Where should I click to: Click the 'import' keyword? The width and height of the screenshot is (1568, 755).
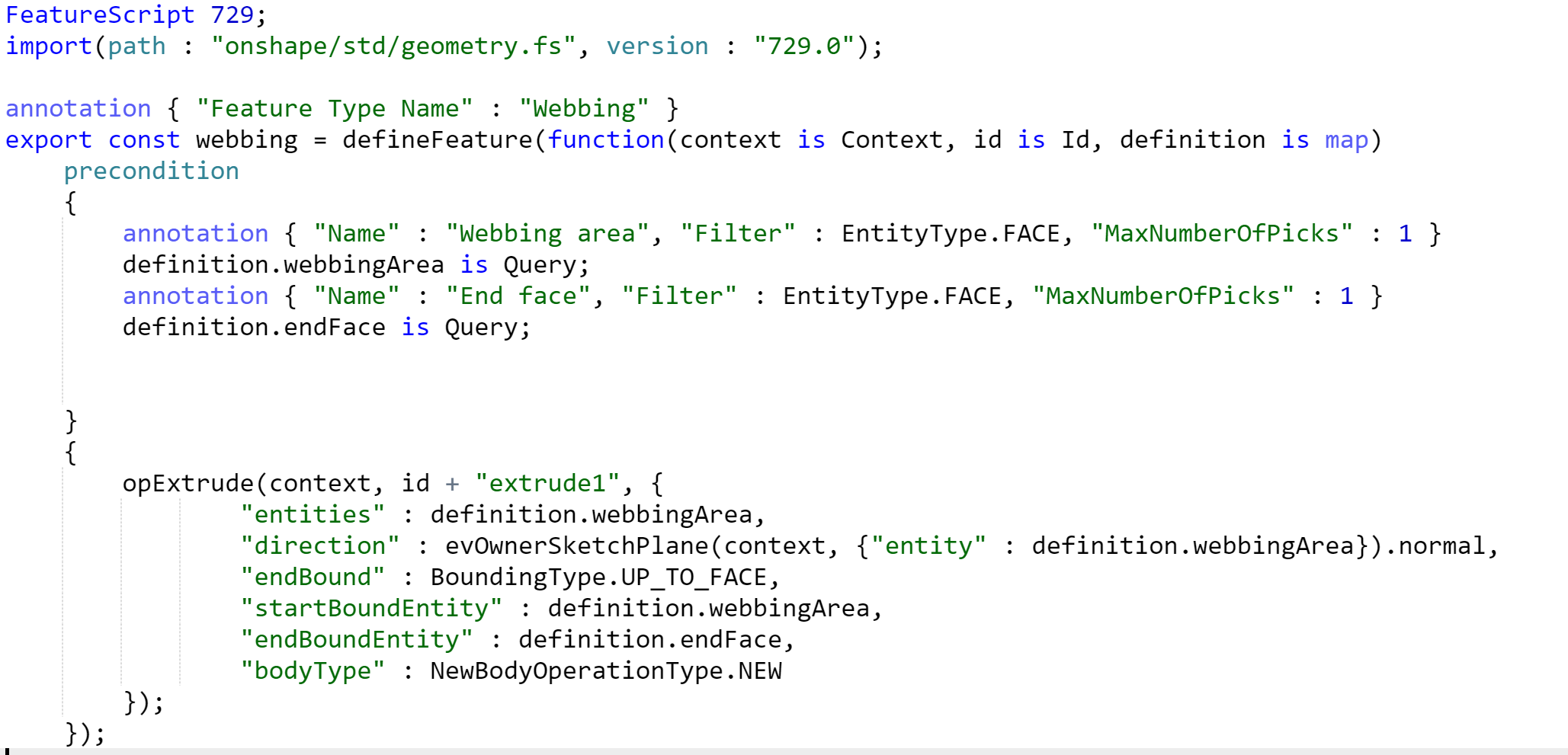point(49,46)
